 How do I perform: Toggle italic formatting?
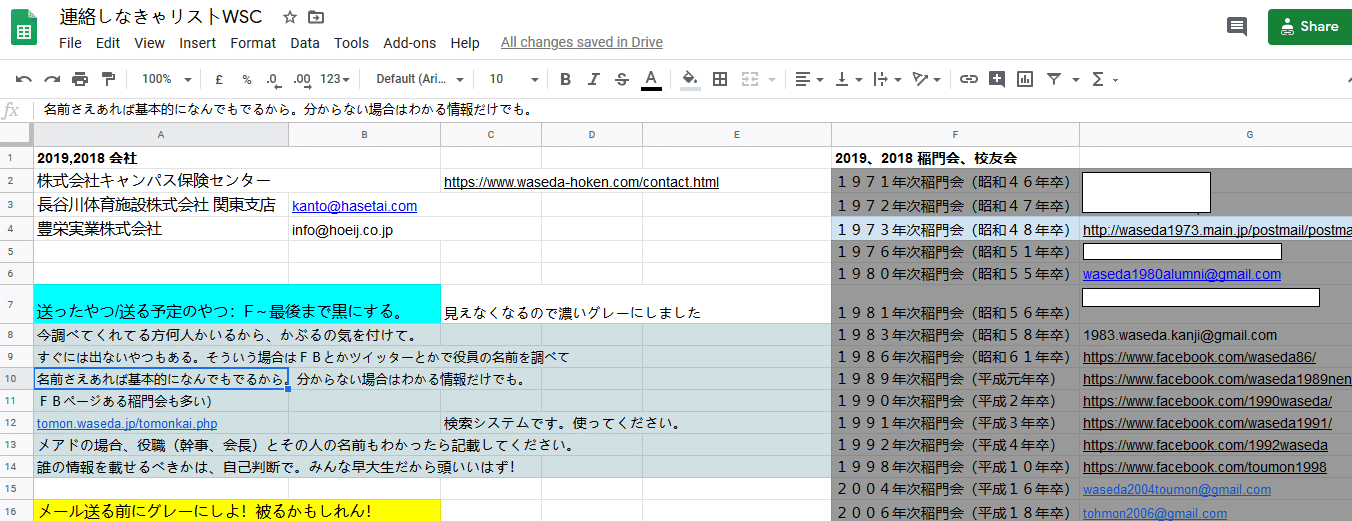click(x=594, y=79)
